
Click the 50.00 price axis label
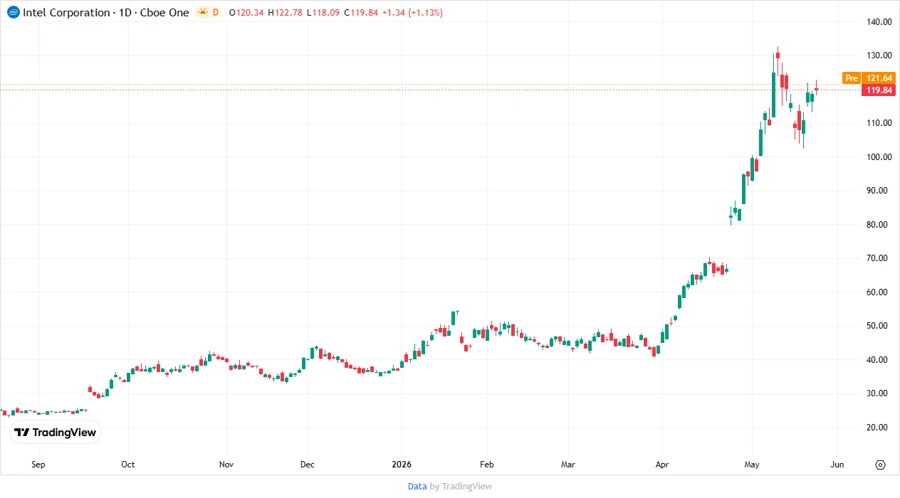coord(879,326)
